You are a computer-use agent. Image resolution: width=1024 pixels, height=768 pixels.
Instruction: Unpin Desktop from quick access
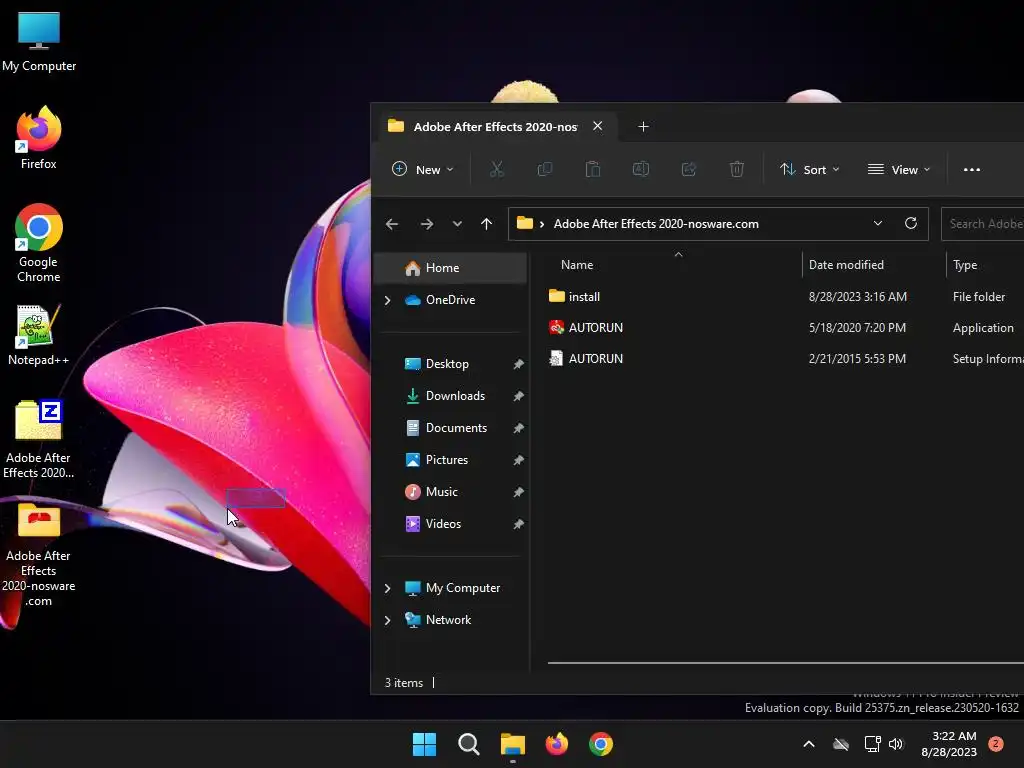pyautogui.click(x=519, y=364)
